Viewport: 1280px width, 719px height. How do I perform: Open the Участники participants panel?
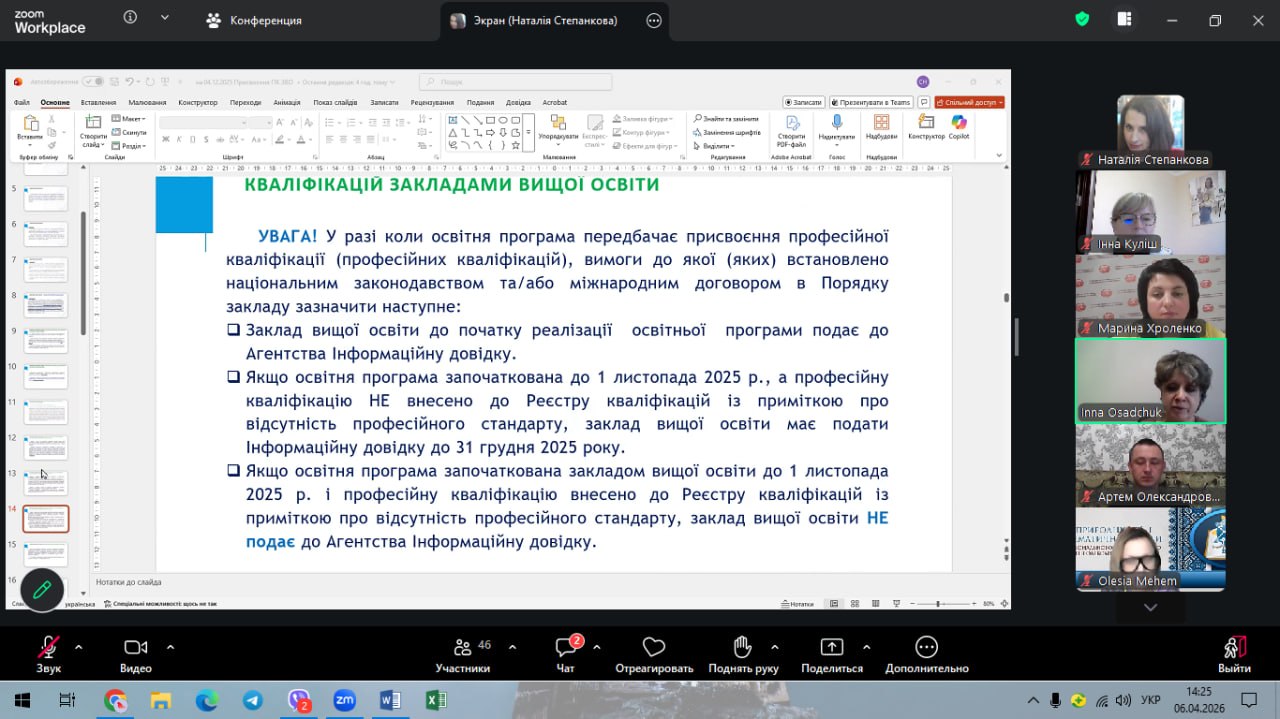click(x=462, y=647)
